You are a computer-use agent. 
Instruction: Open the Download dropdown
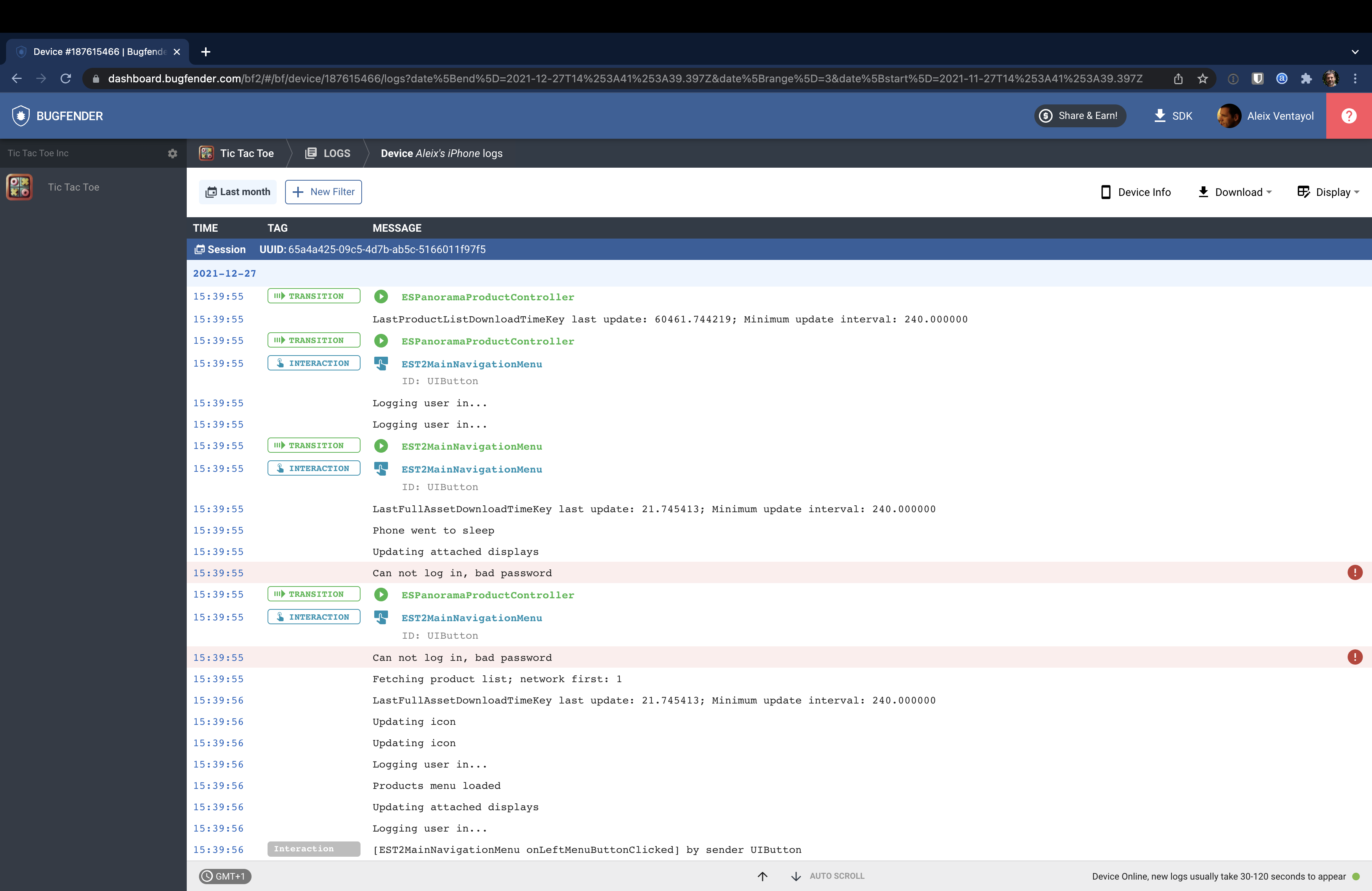[x=1235, y=192]
